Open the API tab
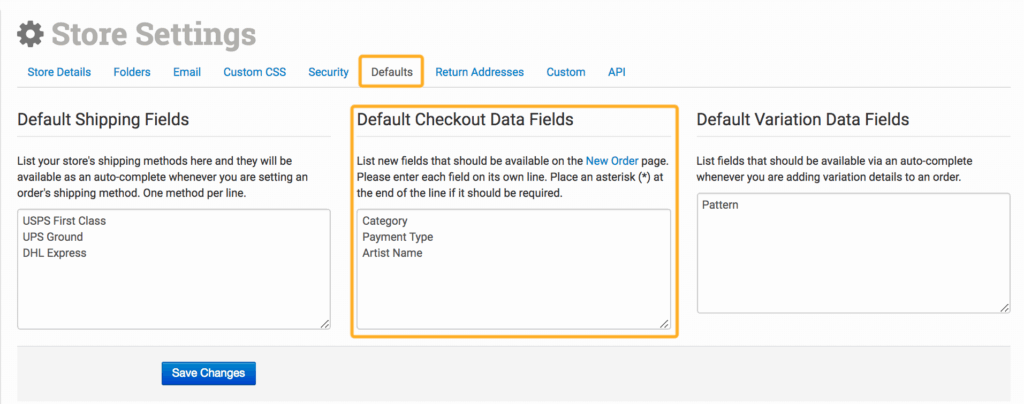Screen dimensions: 1024x404 point(617,72)
